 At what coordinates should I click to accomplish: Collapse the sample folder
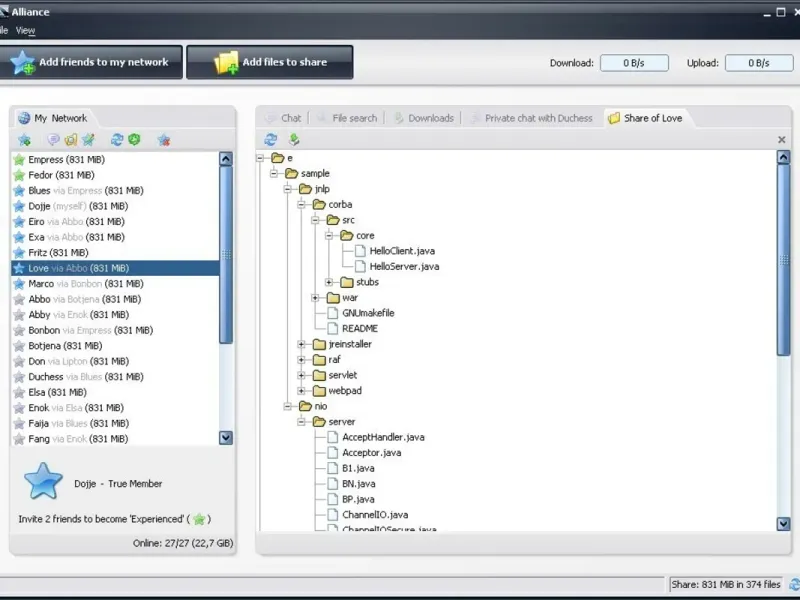coord(274,173)
